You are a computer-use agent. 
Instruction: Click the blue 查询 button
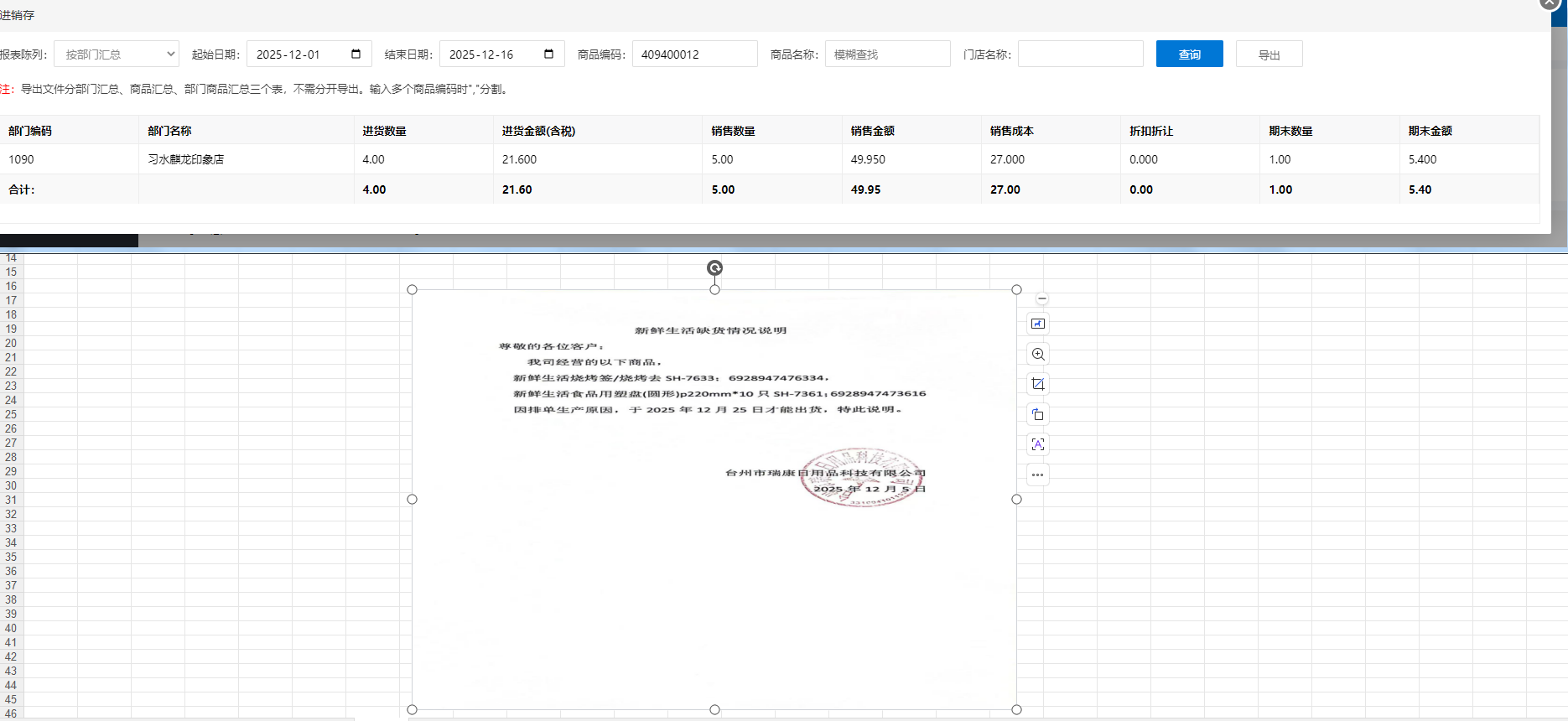click(1189, 54)
